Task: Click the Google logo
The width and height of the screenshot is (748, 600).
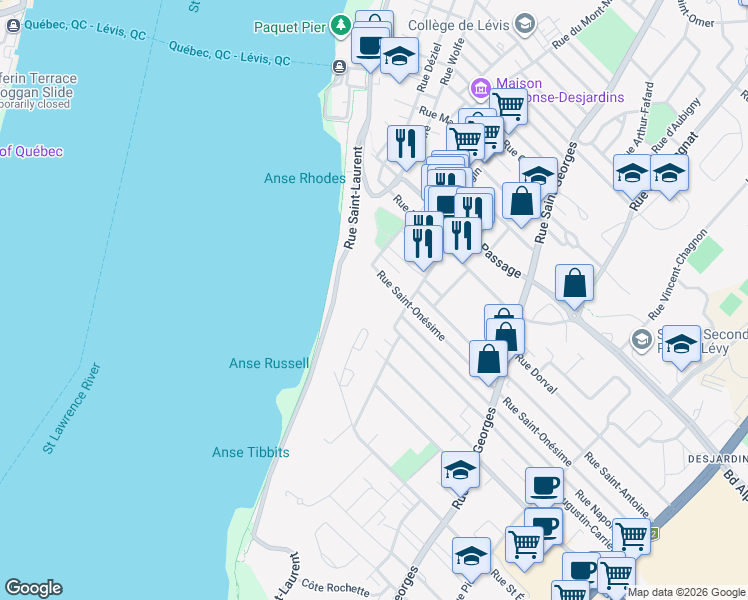Action: tap(34, 588)
